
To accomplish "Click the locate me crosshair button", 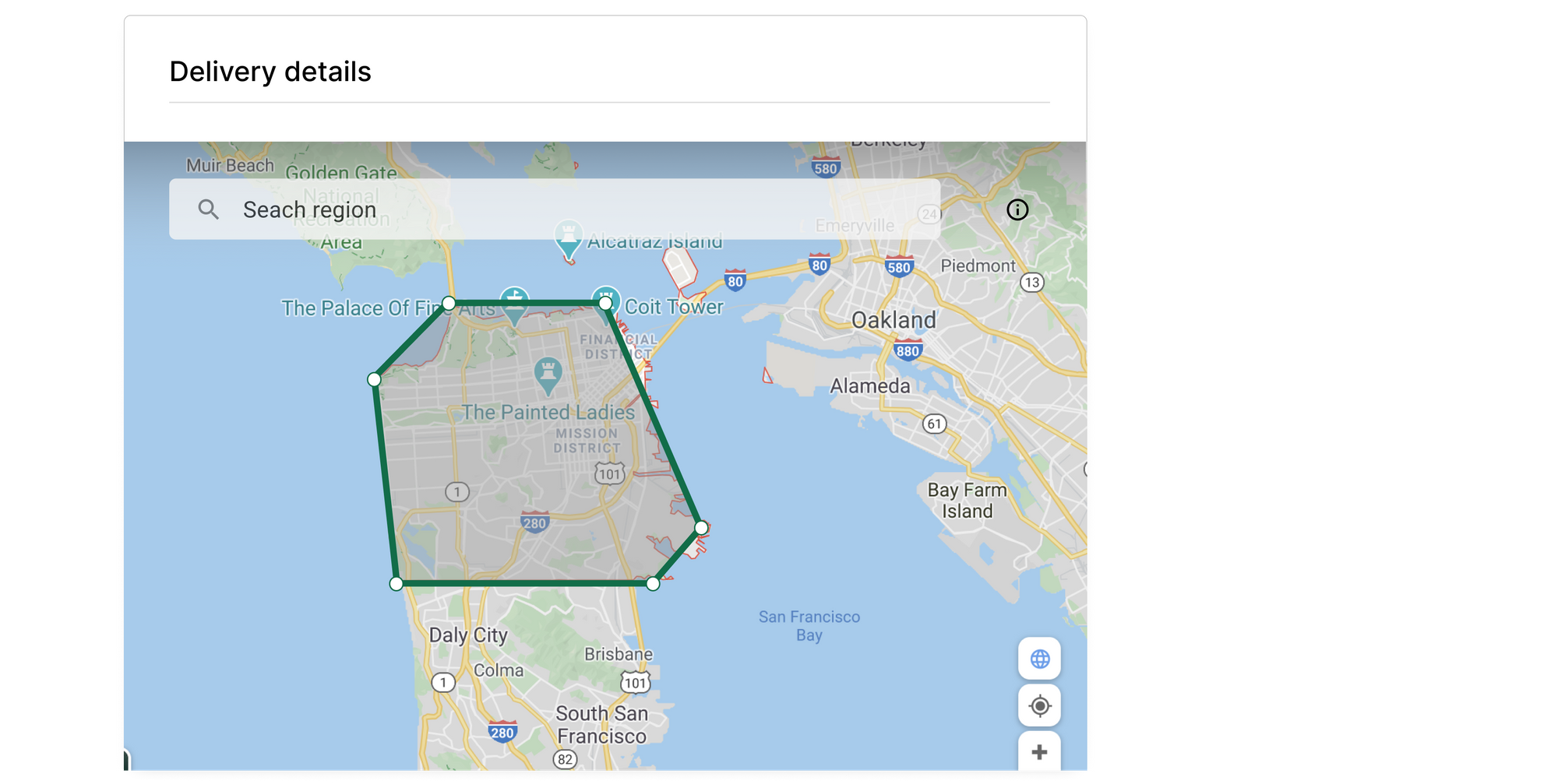I will (1039, 706).
